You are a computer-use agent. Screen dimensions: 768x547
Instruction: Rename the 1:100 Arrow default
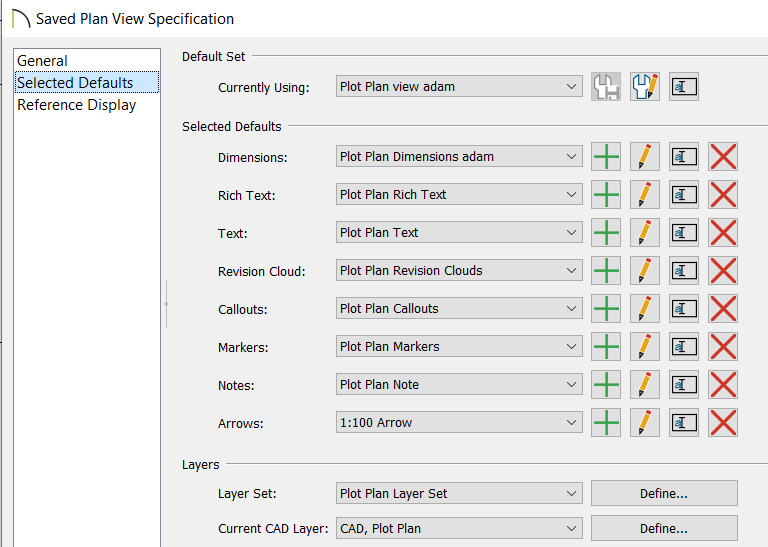tap(684, 423)
